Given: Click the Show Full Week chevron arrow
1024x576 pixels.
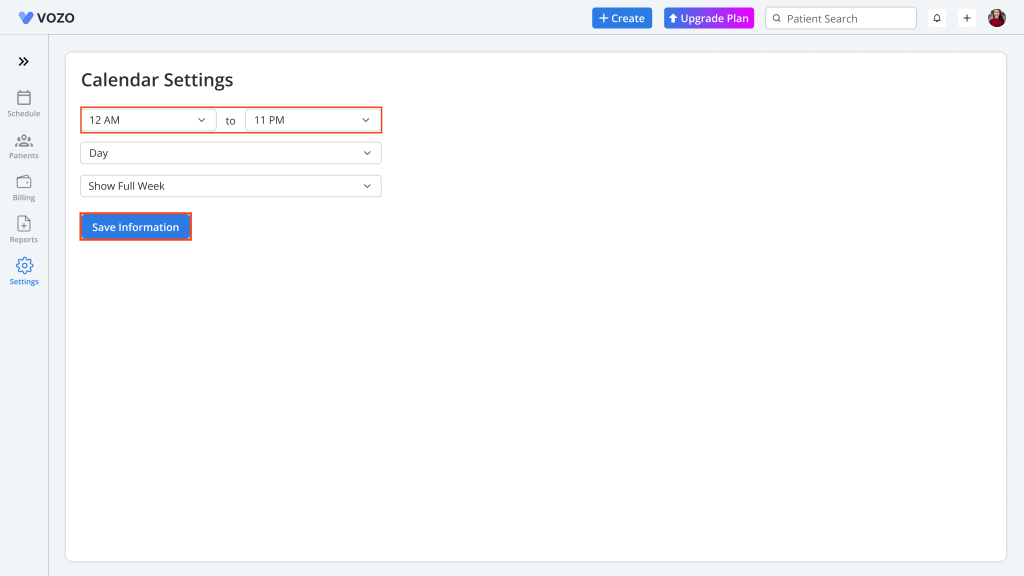Looking at the screenshot, I should pyautogui.click(x=367, y=186).
